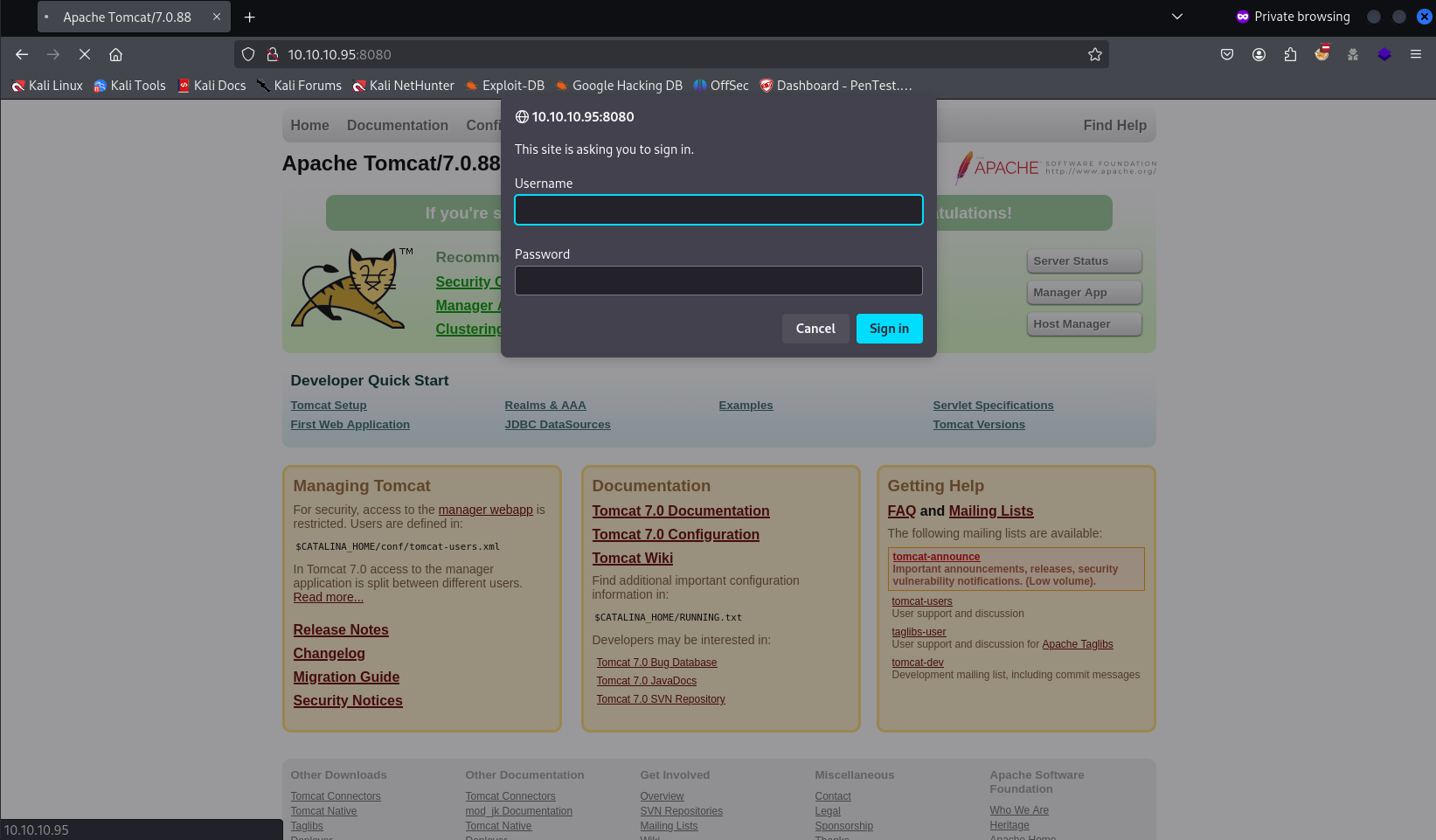Open taglibs-user mailing list link
Screen dimensions: 1436x840
point(919,632)
